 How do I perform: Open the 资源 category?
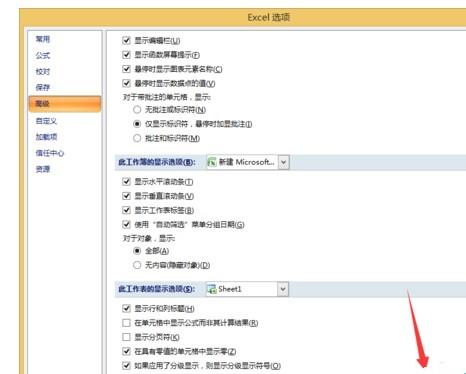point(43,169)
